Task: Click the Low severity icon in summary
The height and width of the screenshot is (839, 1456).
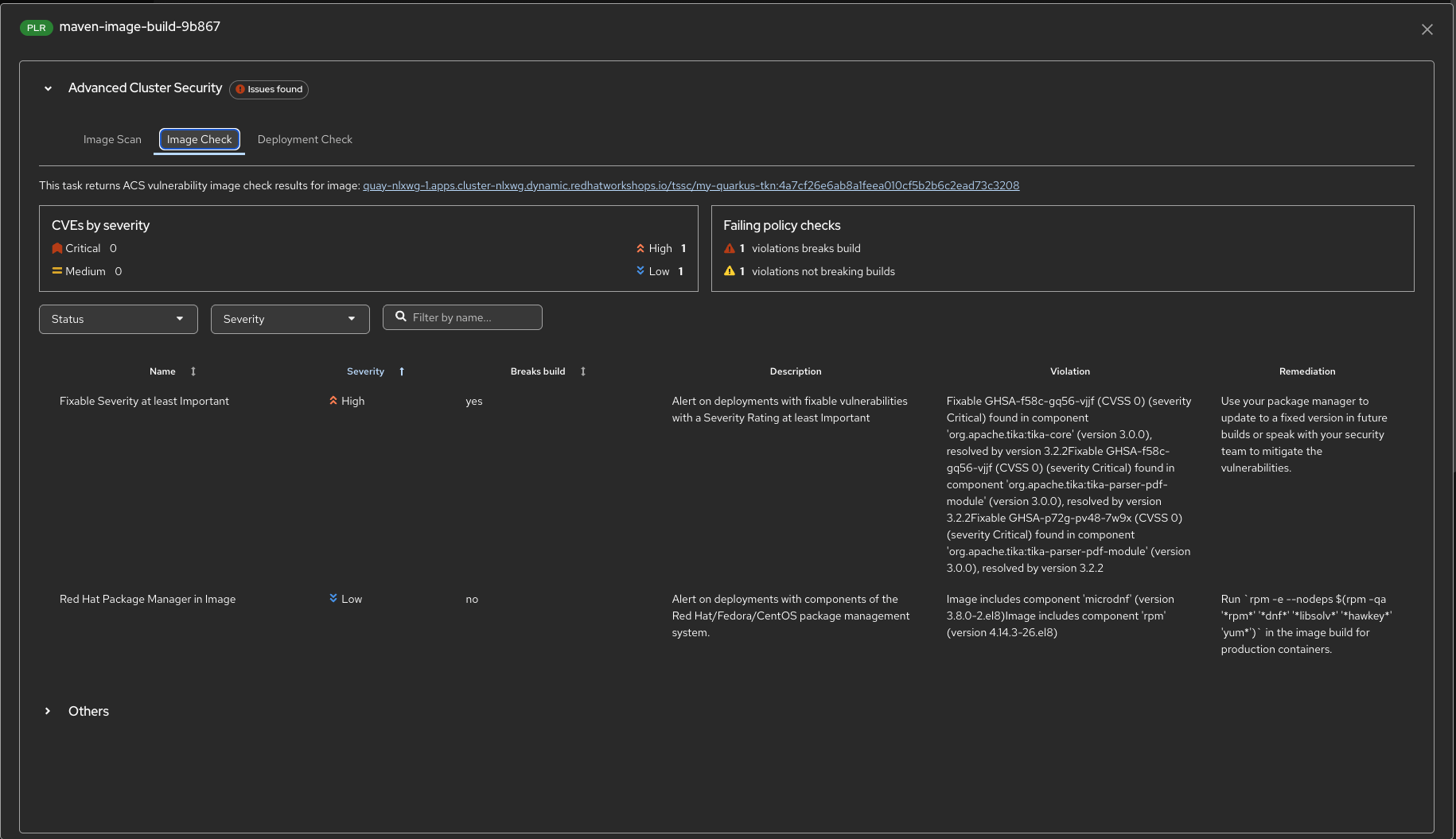Action: click(640, 271)
